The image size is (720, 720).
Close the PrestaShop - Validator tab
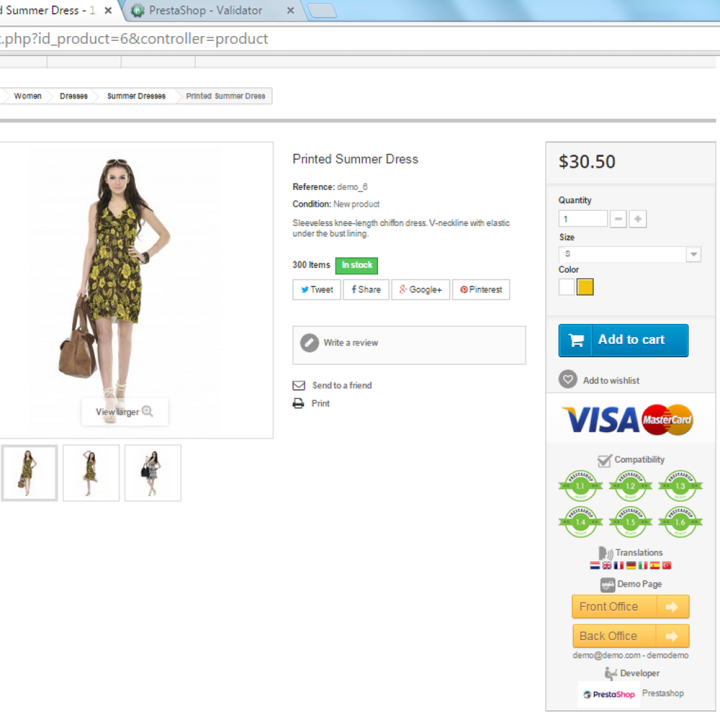coord(290,10)
